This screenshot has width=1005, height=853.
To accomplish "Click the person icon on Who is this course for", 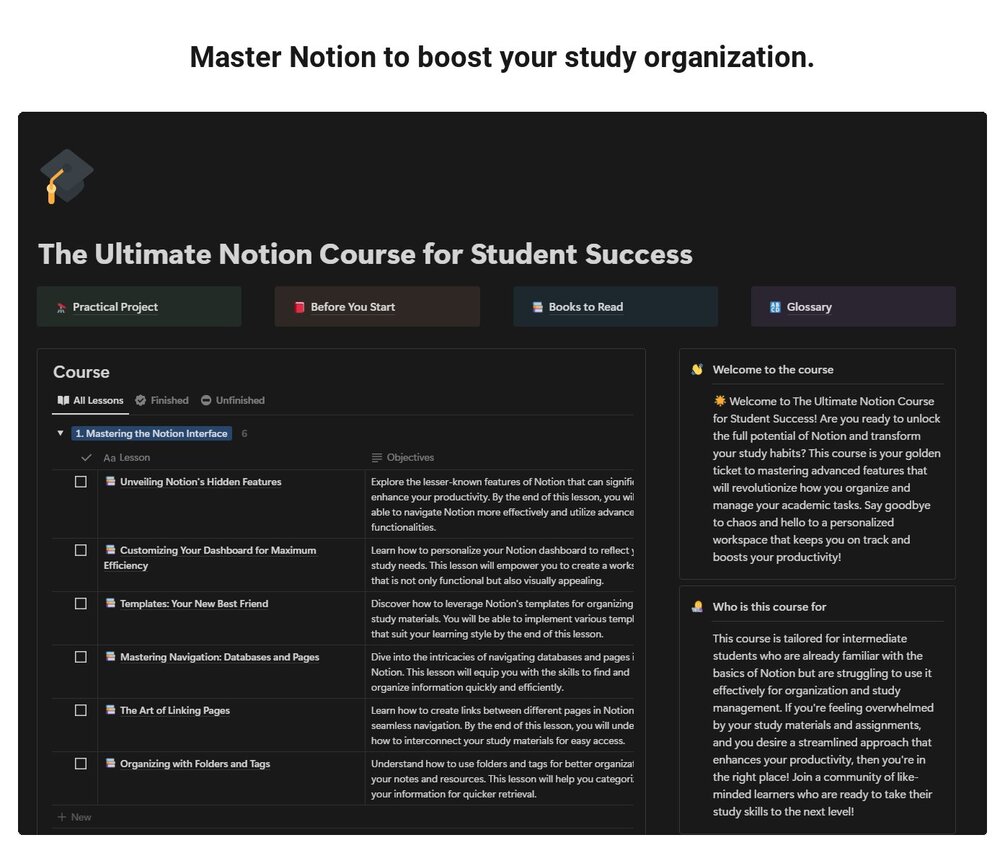I will click(697, 607).
